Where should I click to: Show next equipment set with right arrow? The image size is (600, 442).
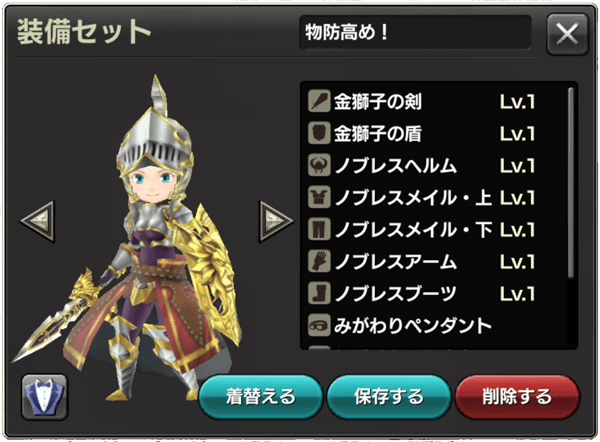[276, 221]
